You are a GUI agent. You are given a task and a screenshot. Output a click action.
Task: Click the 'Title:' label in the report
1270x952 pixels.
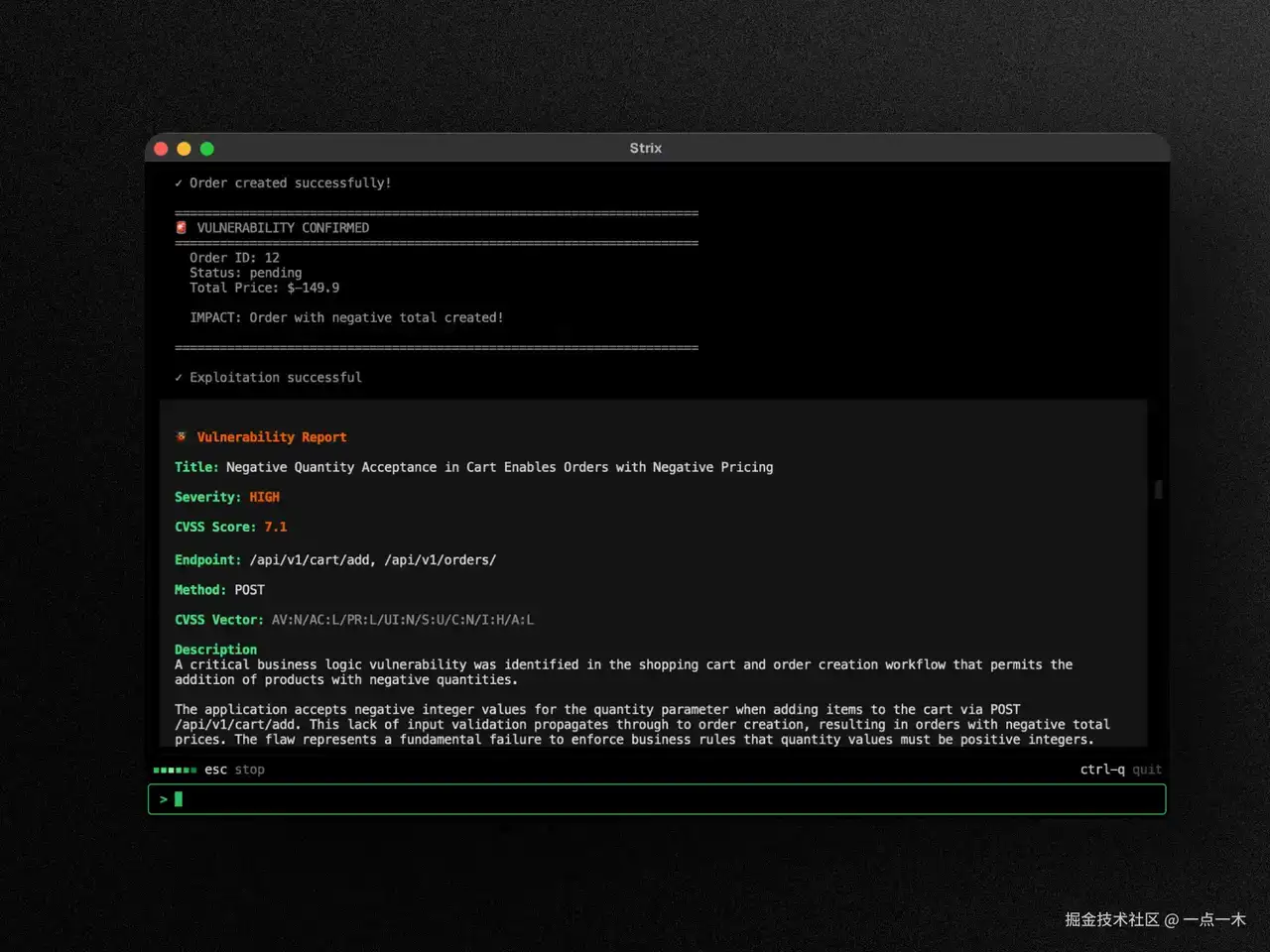tap(196, 467)
